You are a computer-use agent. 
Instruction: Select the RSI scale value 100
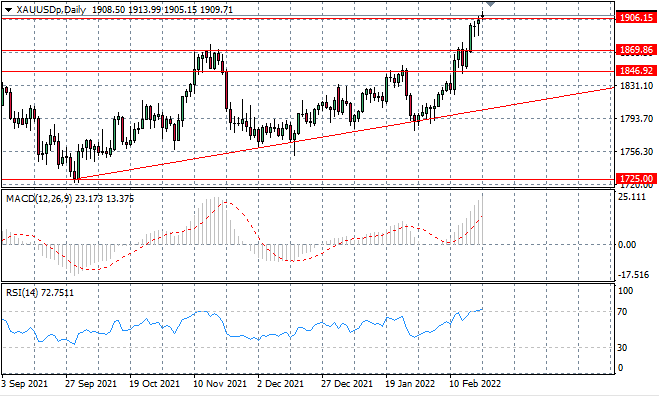click(625, 291)
